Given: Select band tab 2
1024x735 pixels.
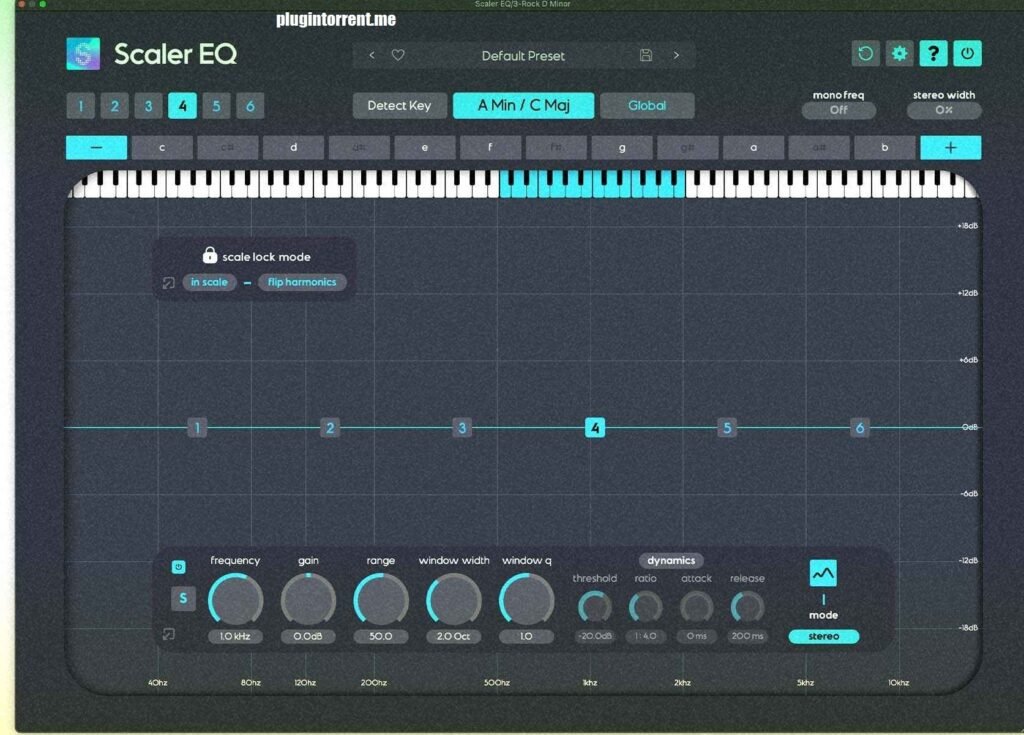Looking at the screenshot, I should (x=114, y=106).
